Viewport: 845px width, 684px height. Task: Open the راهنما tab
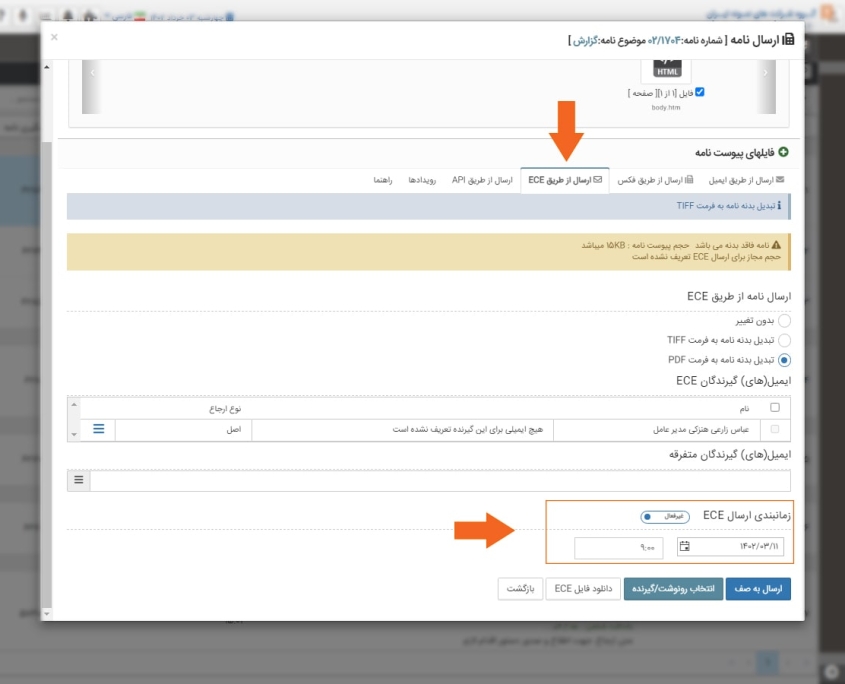tap(383, 180)
